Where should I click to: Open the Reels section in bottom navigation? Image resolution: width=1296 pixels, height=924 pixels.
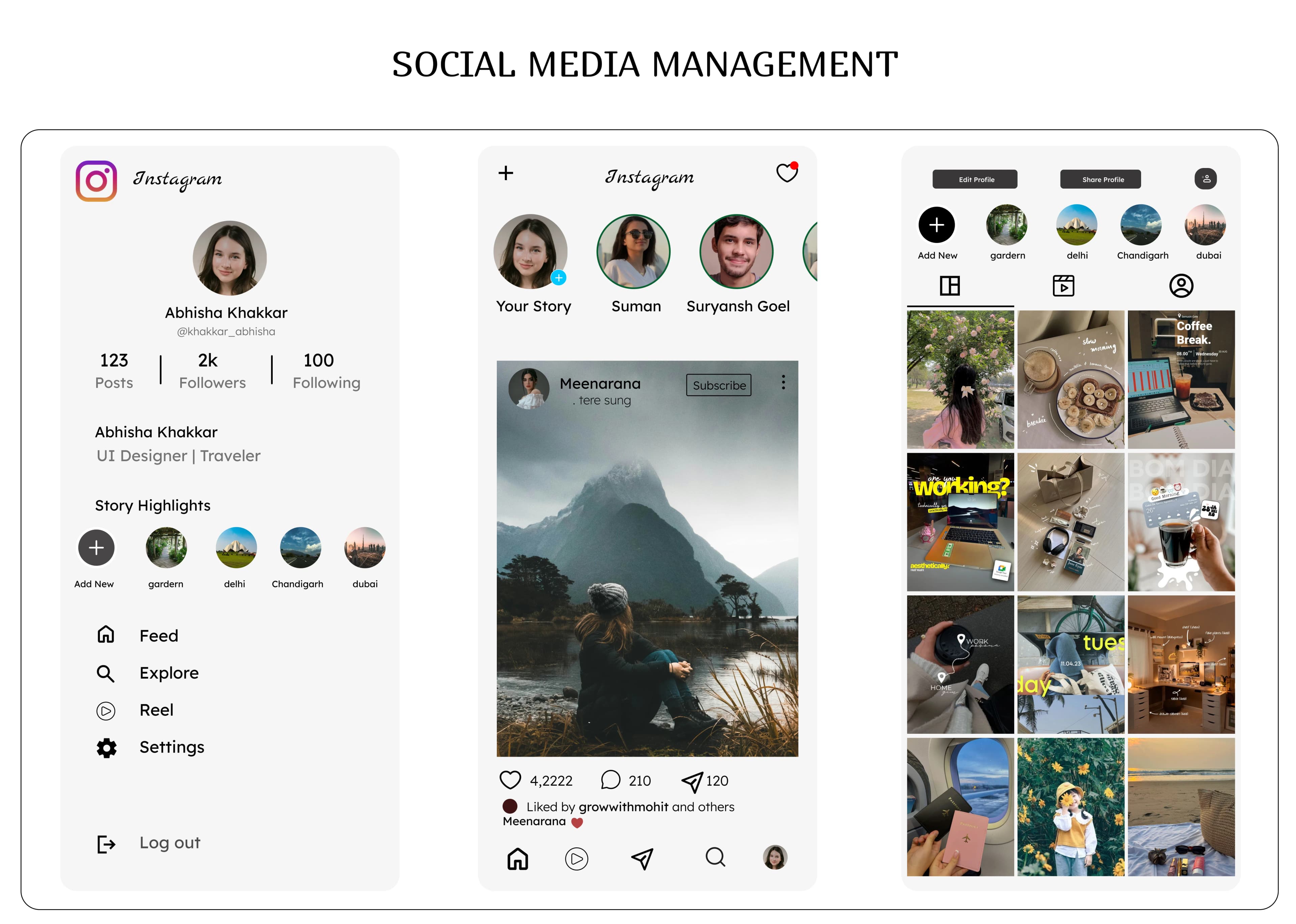tap(576, 859)
